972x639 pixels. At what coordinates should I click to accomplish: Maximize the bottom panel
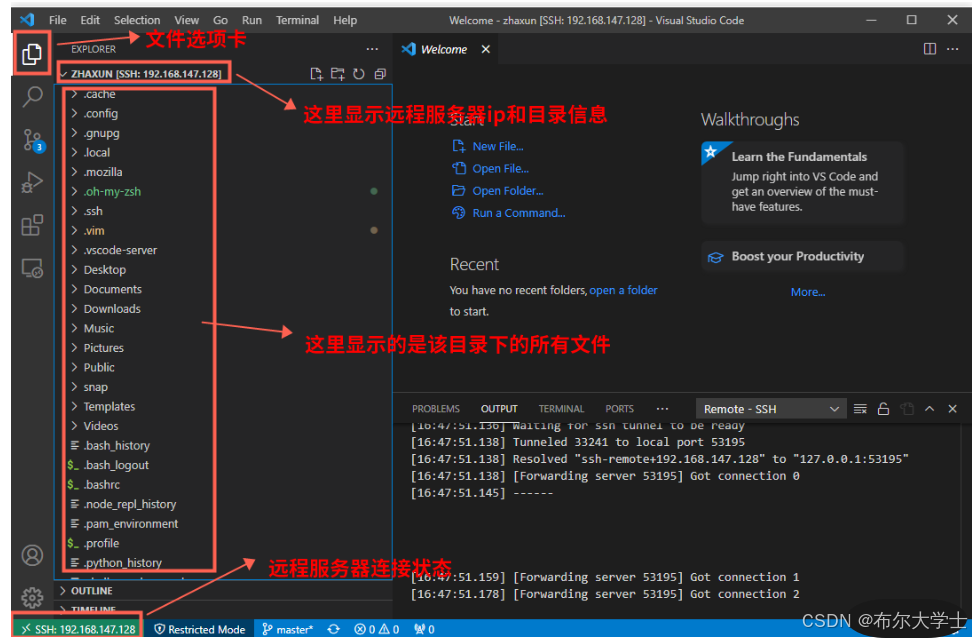929,408
